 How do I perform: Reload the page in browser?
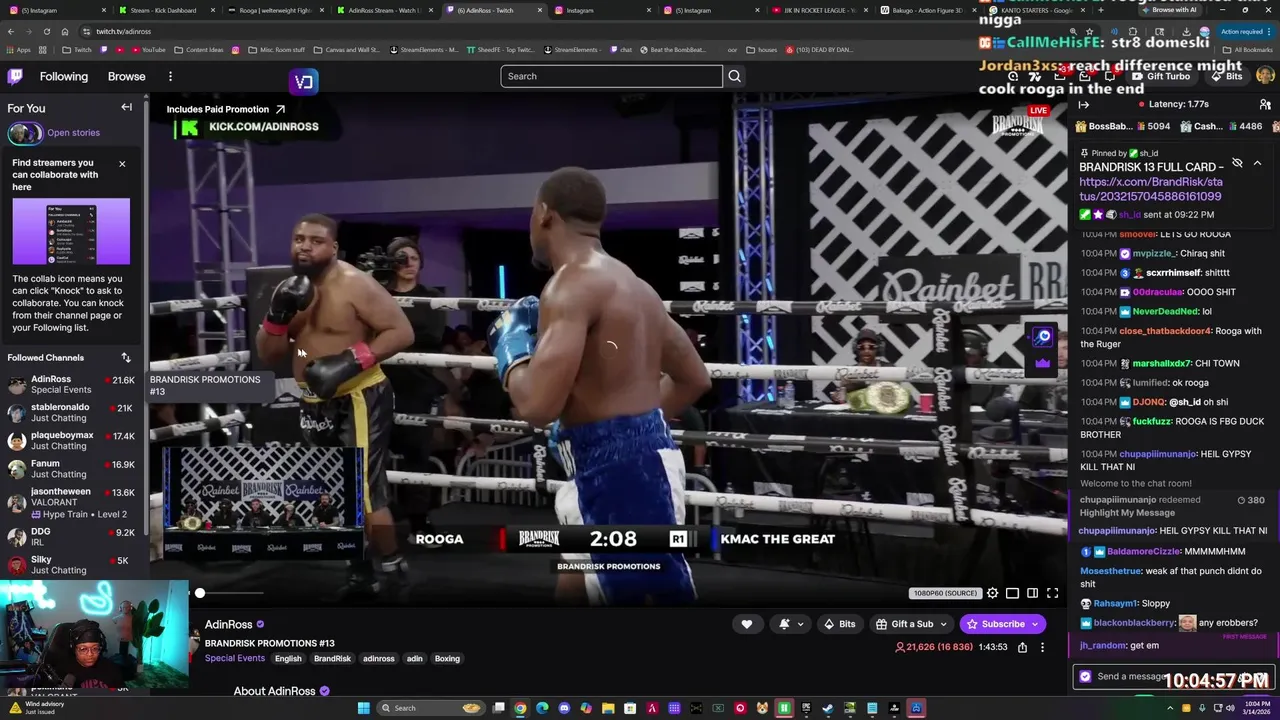coord(46,31)
